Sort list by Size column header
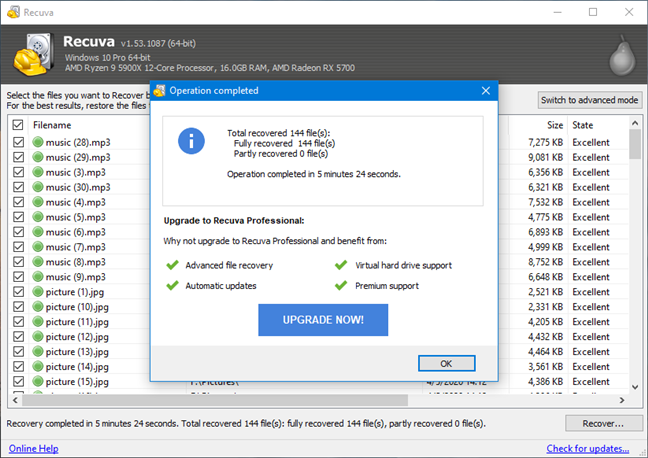 554,125
